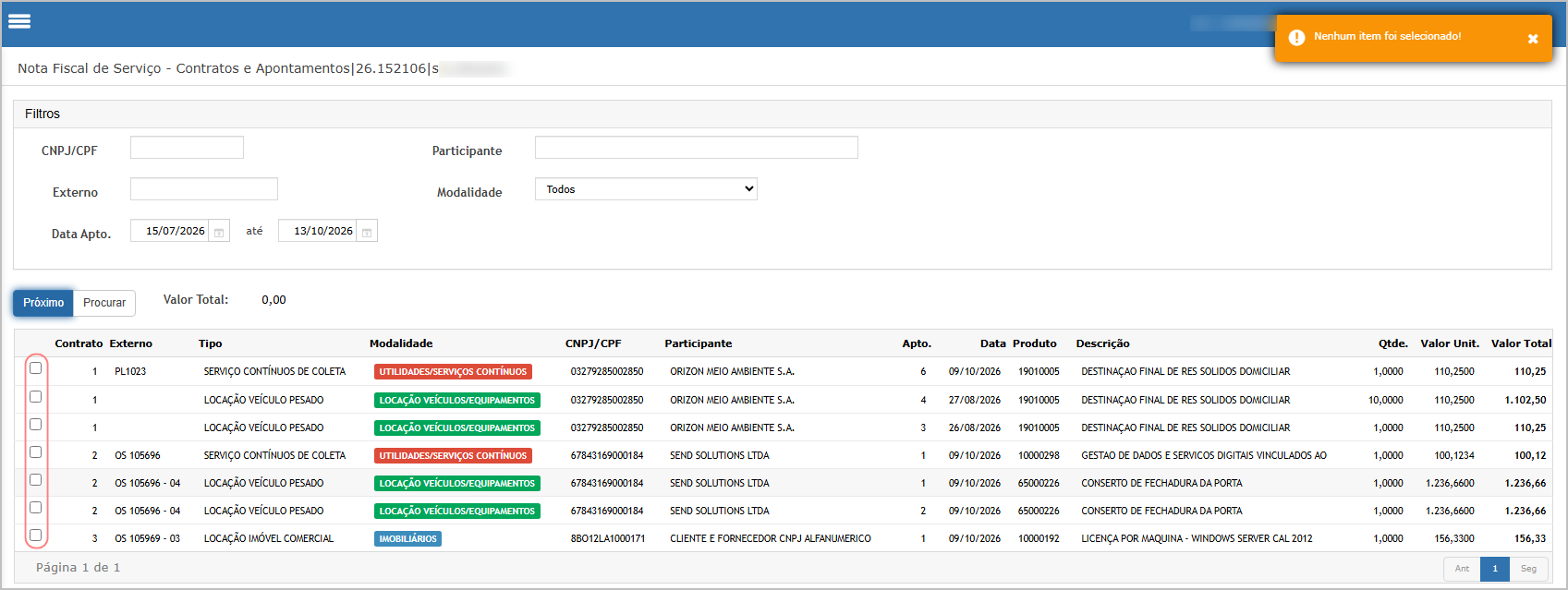The height and width of the screenshot is (590, 1568).
Task: Open calendar picker for end date 13/10/2026
Action: coord(367,232)
